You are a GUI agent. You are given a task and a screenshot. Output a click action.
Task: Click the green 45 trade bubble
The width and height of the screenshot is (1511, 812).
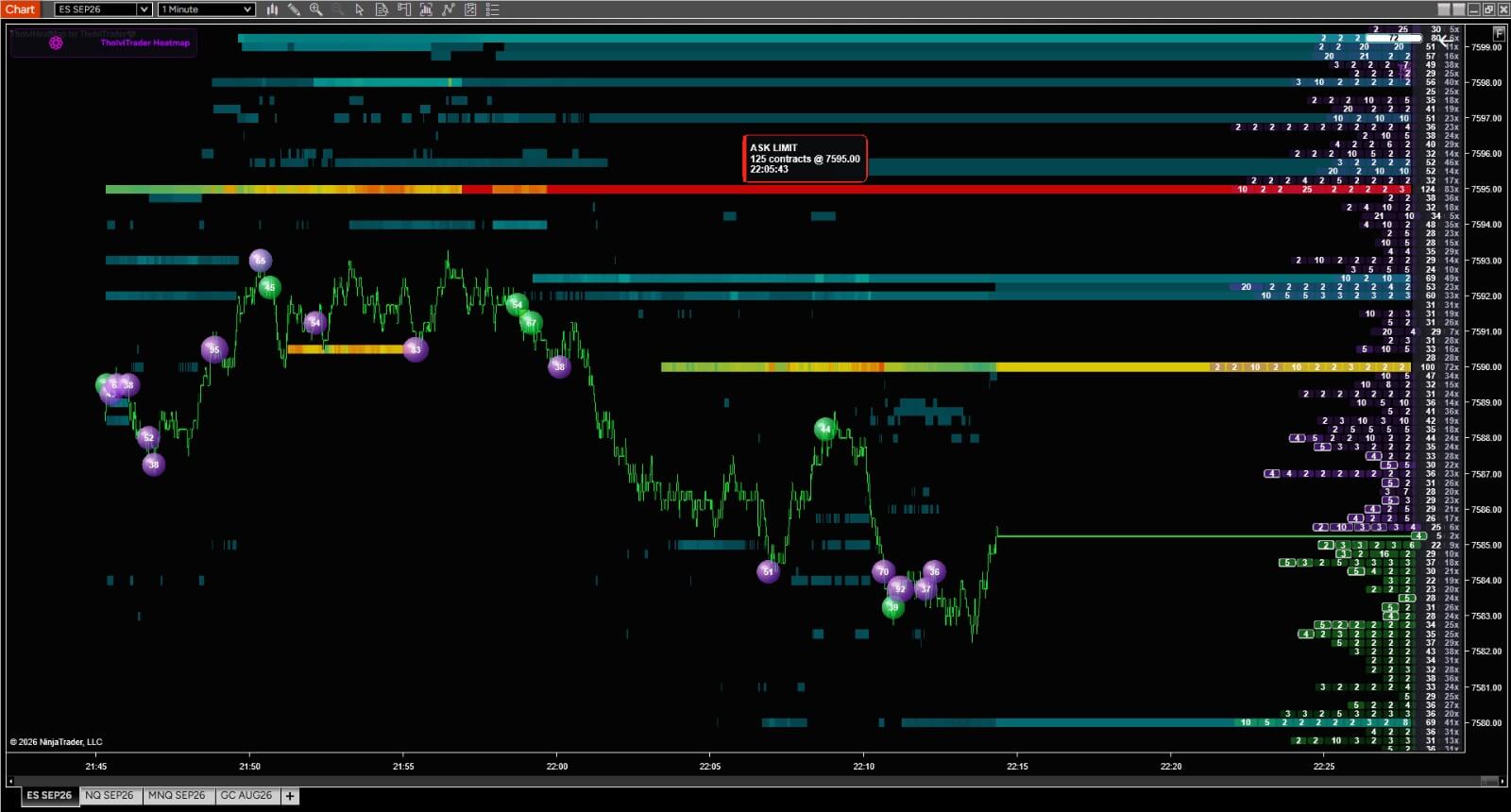pos(270,287)
